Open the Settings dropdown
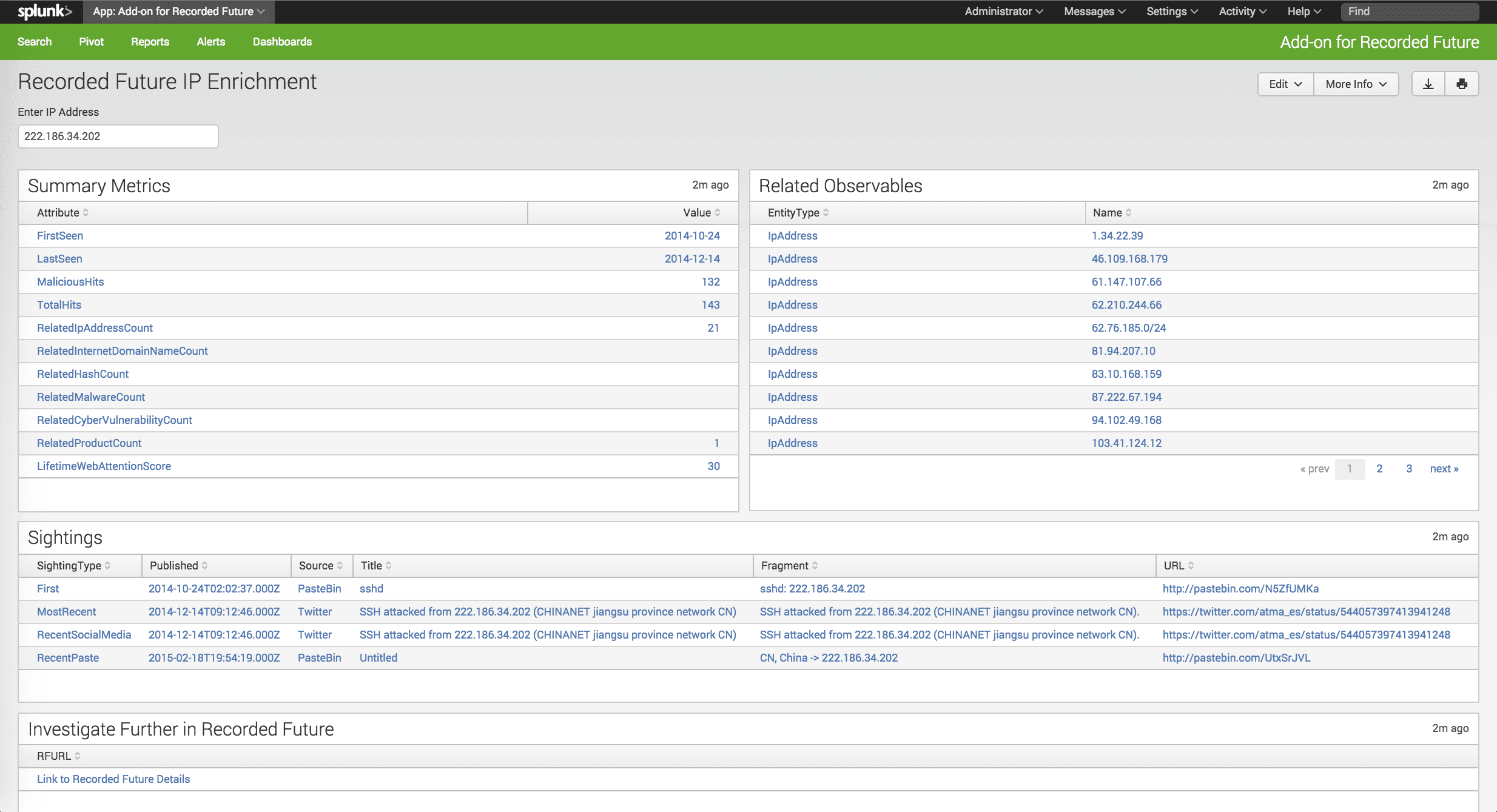1497x812 pixels. point(1172,12)
